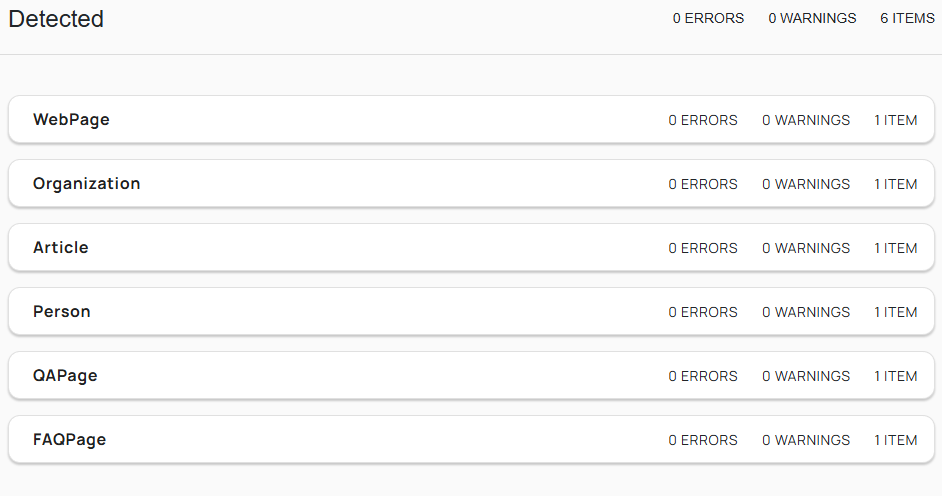Image resolution: width=942 pixels, height=496 pixels.
Task: Click WebPage row's 1 ITEM label
Action: click(x=895, y=120)
